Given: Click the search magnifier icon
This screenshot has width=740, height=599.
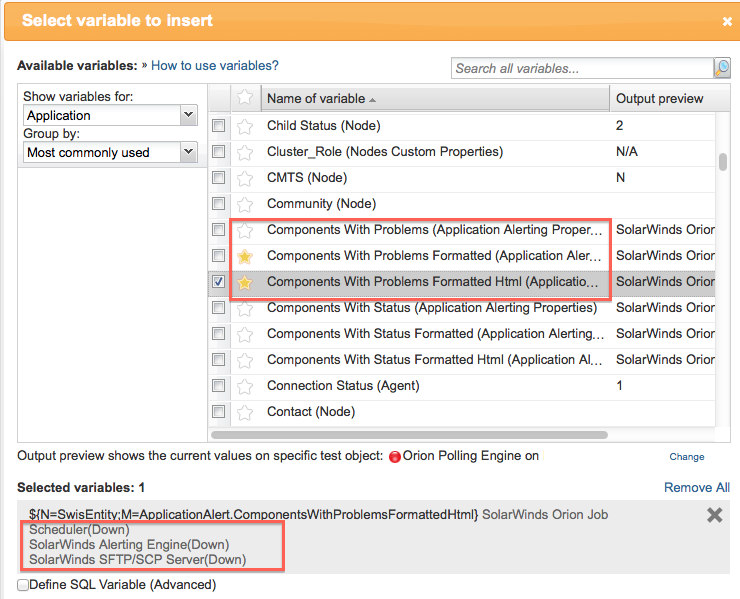Looking at the screenshot, I should (722, 68).
